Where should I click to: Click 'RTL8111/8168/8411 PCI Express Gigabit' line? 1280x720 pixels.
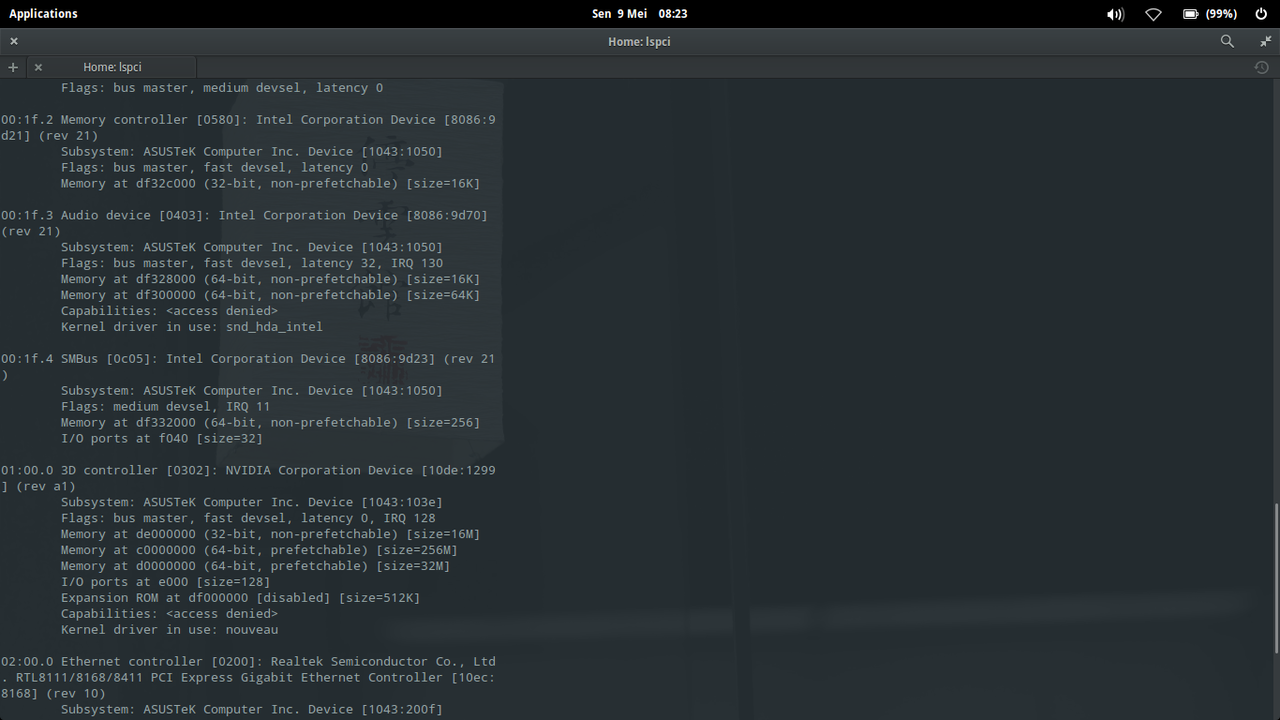pyautogui.click(x=248, y=678)
